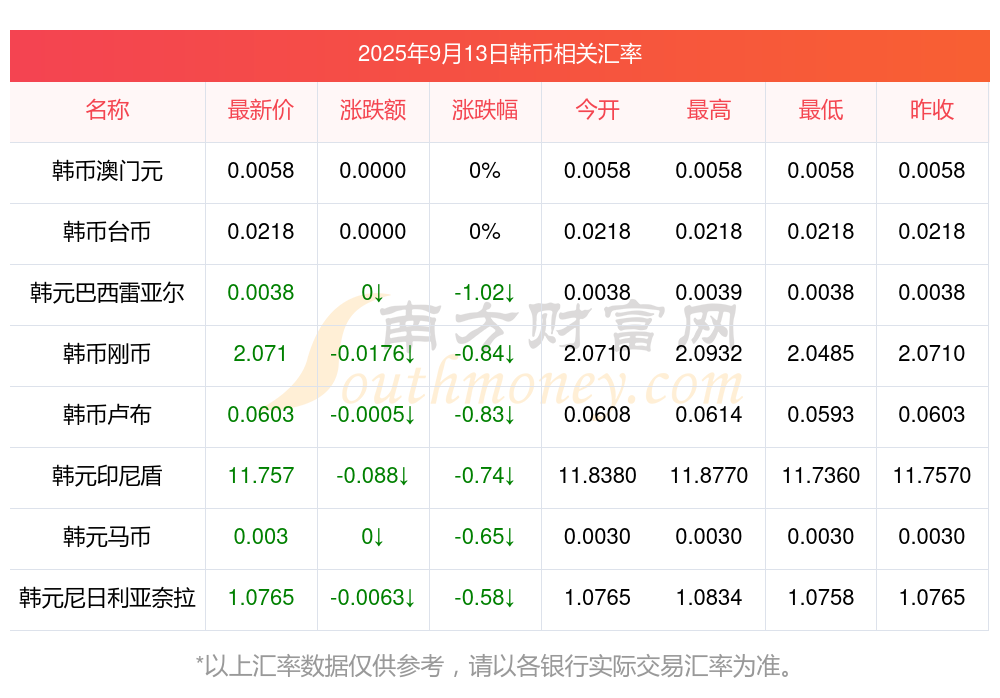The height and width of the screenshot is (698, 1000).
Task: Click the row name 韩币刚币
Action: coord(107,353)
